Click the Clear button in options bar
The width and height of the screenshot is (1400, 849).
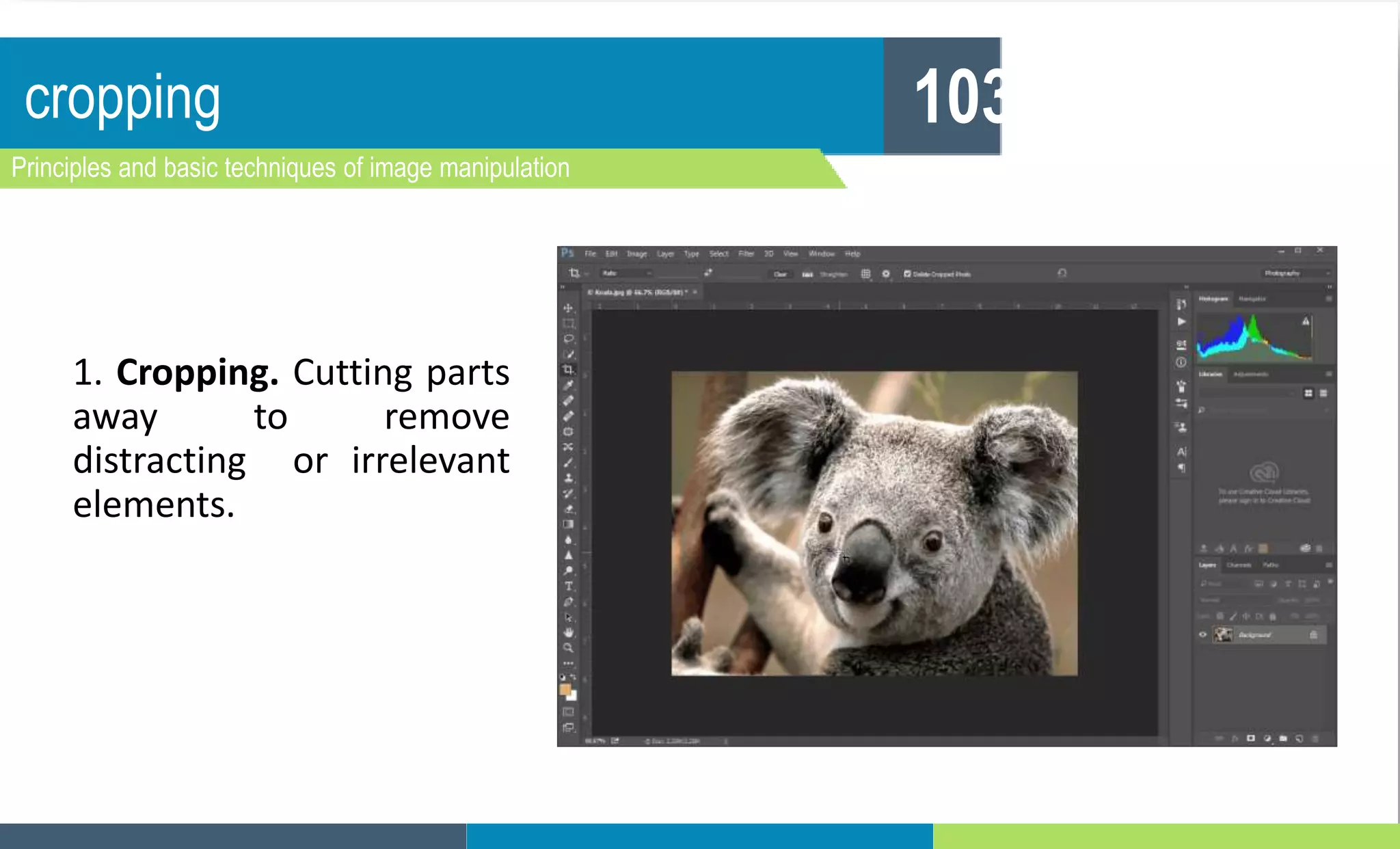click(780, 274)
